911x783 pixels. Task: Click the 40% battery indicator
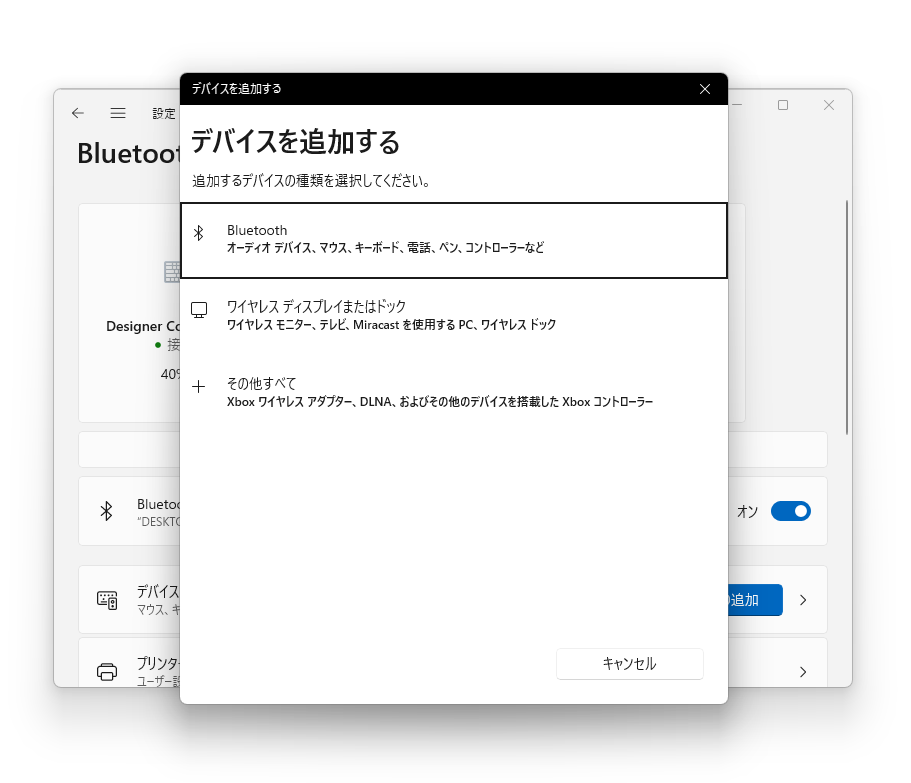(x=171, y=374)
